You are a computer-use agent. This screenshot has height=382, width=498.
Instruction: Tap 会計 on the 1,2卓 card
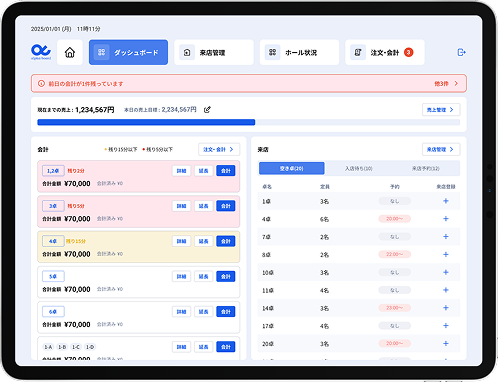pyautogui.click(x=226, y=171)
